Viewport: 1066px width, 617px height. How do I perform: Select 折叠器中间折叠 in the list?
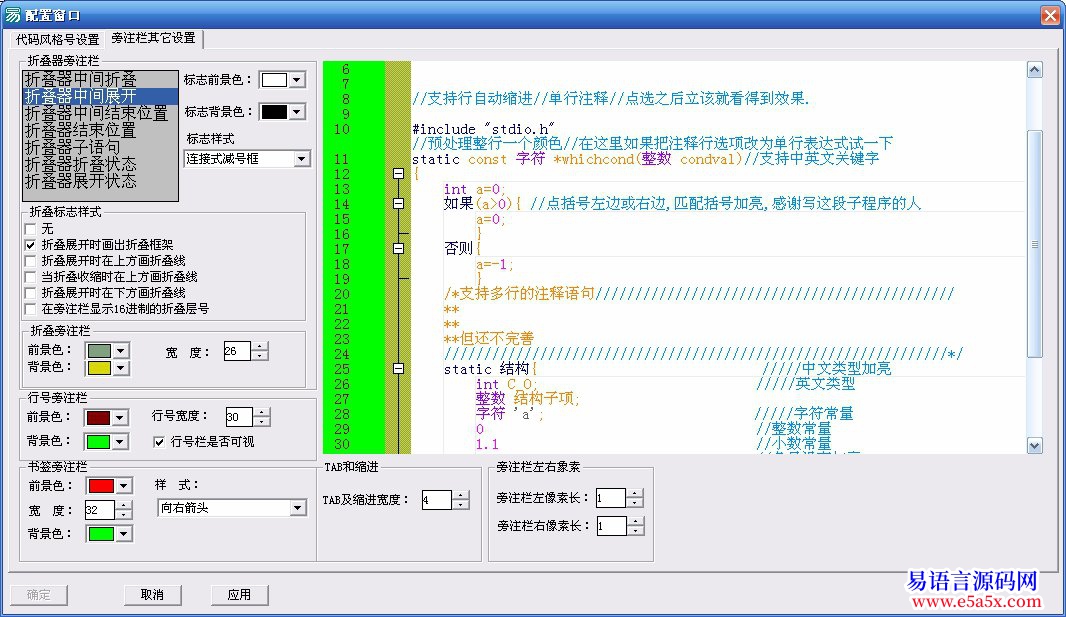coord(101,80)
